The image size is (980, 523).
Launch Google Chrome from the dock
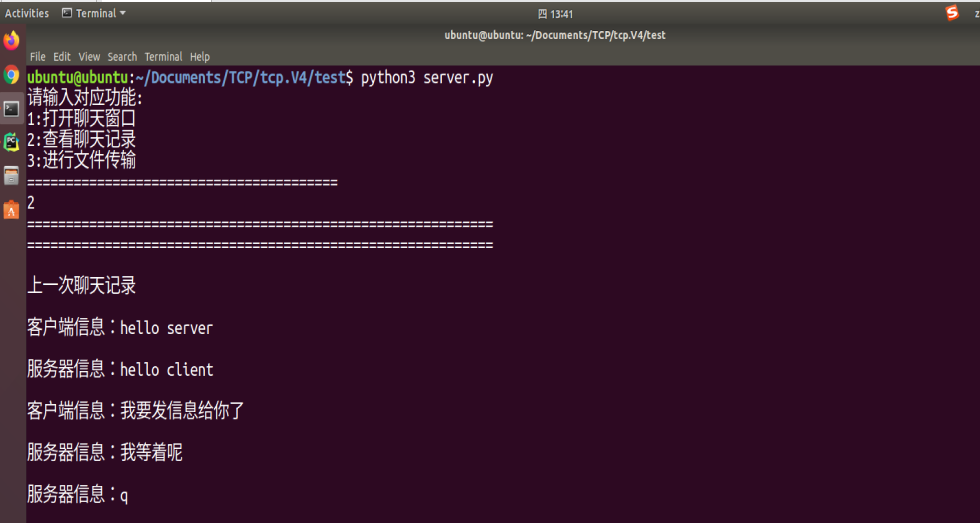(11, 75)
